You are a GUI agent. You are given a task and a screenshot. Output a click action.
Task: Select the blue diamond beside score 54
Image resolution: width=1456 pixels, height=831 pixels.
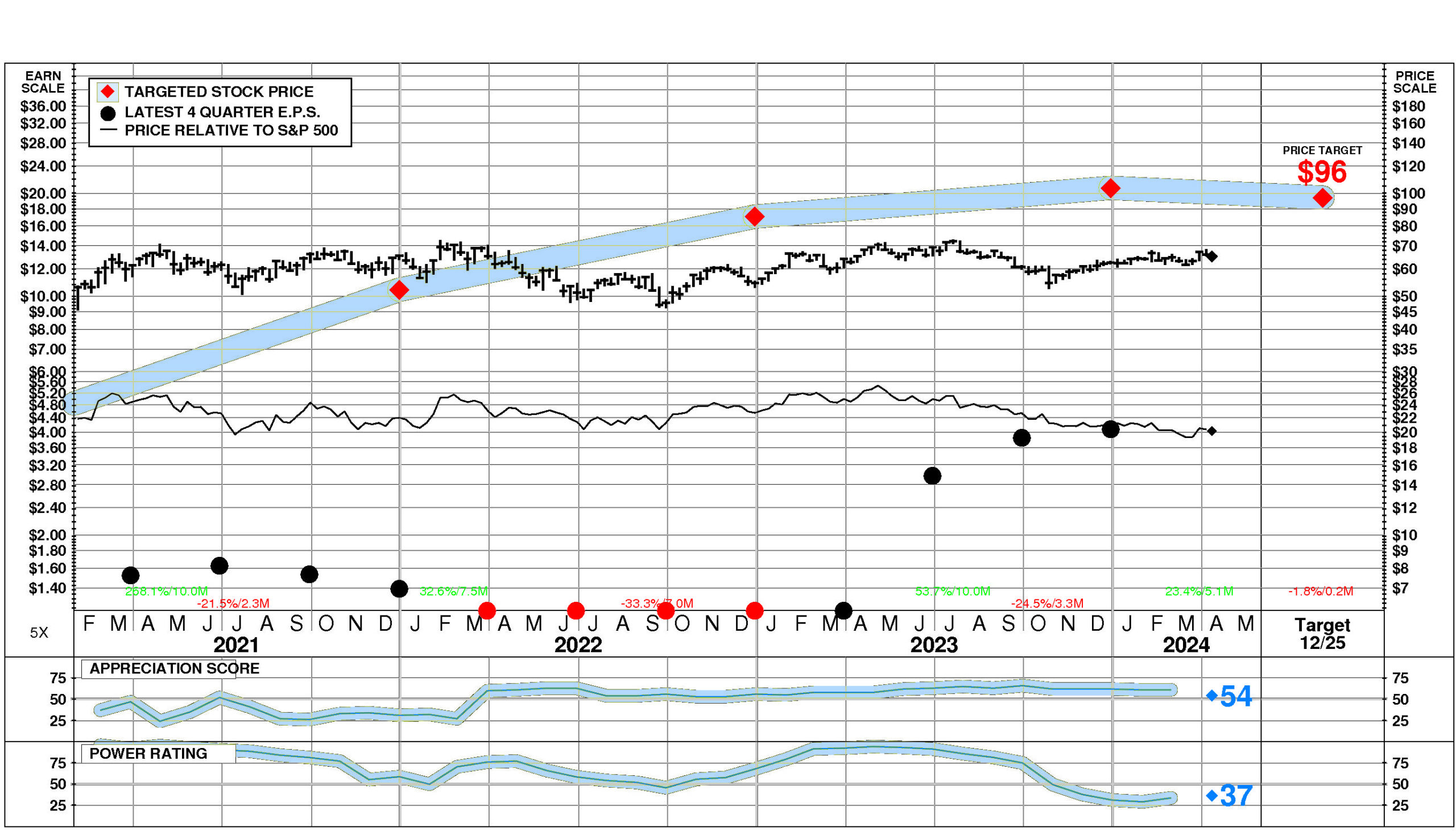click(x=1212, y=696)
